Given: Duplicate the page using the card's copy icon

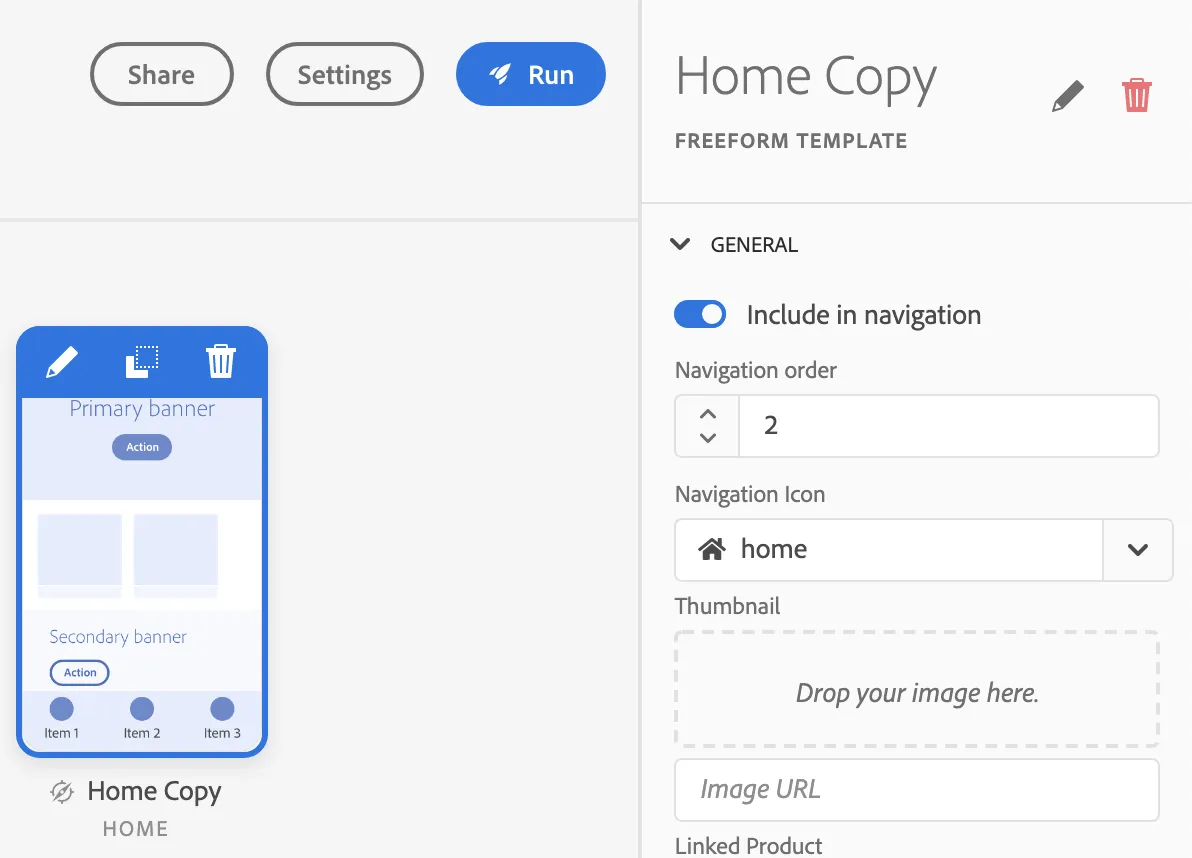Looking at the screenshot, I should [x=142, y=362].
